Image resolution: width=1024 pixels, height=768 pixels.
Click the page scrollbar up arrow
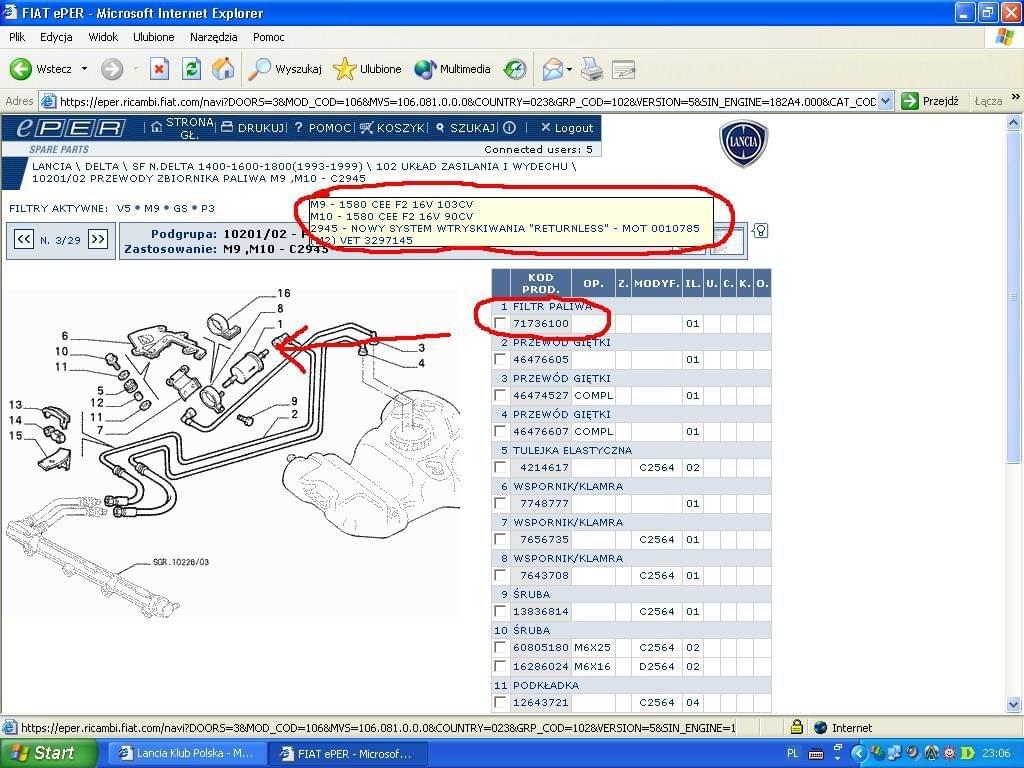pyautogui.click(x=1014, y=123)
